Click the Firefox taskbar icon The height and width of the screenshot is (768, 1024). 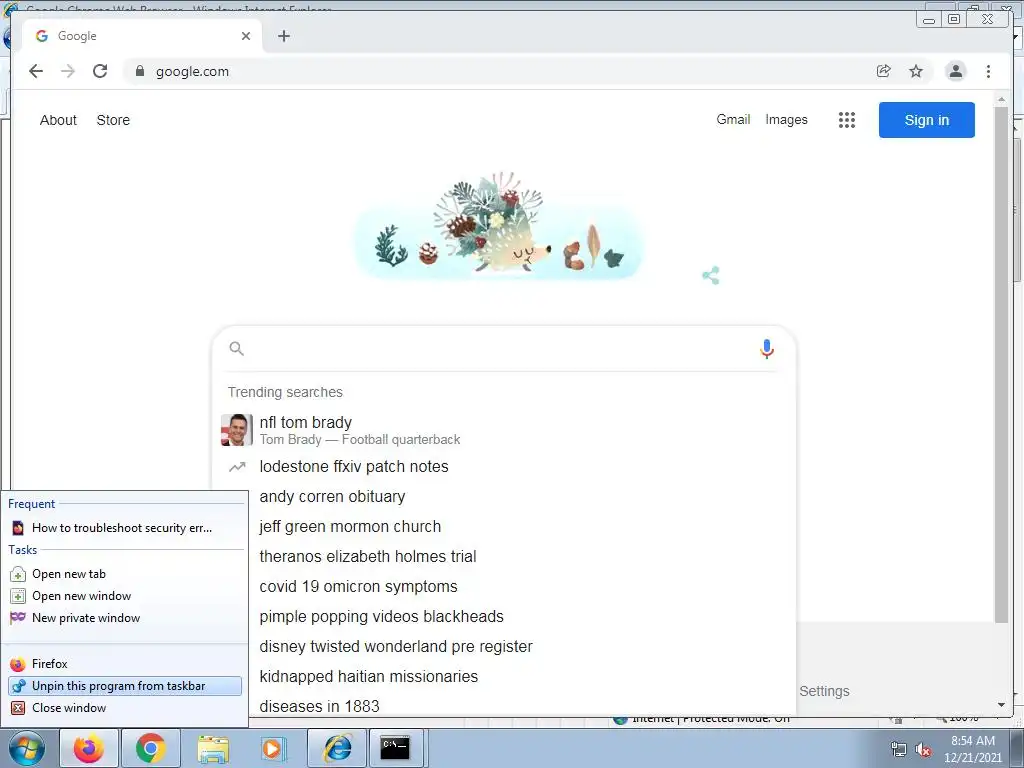89,748
